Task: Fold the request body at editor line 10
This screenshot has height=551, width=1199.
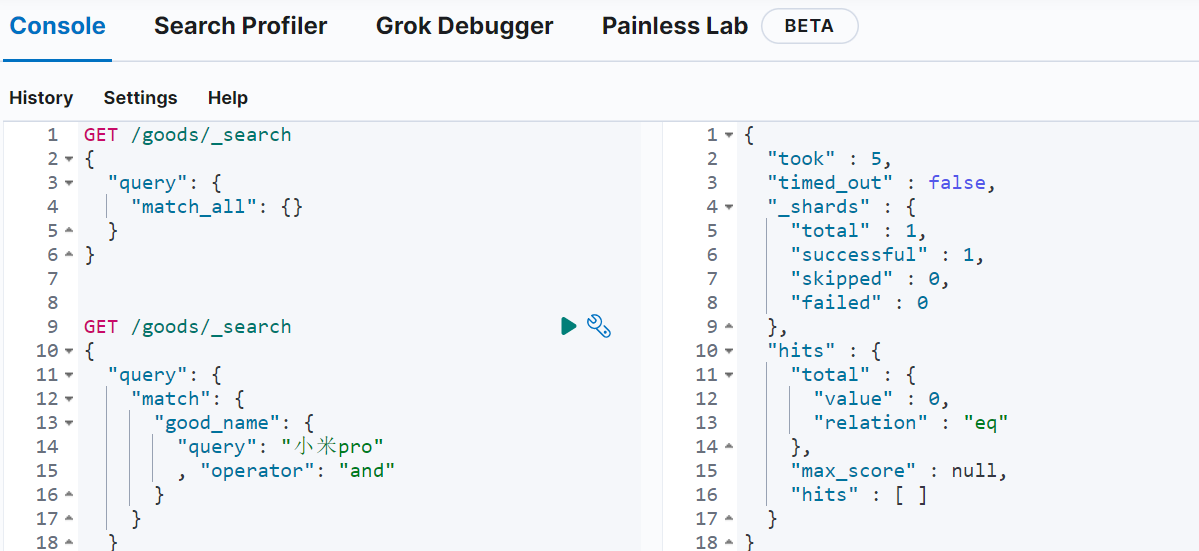Action: click(68, 351)
